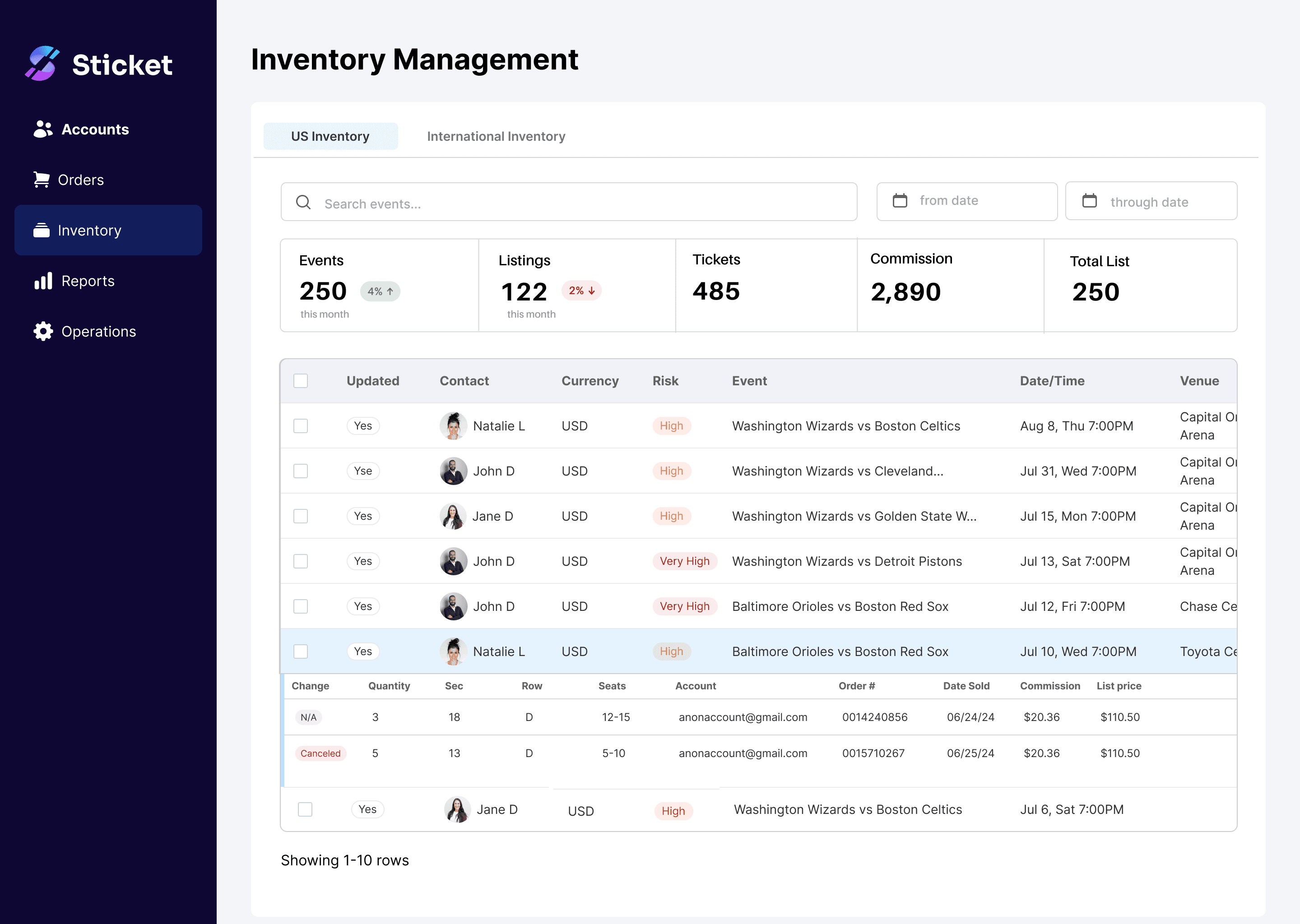Click the search magnifier icon

click(303, 203)
